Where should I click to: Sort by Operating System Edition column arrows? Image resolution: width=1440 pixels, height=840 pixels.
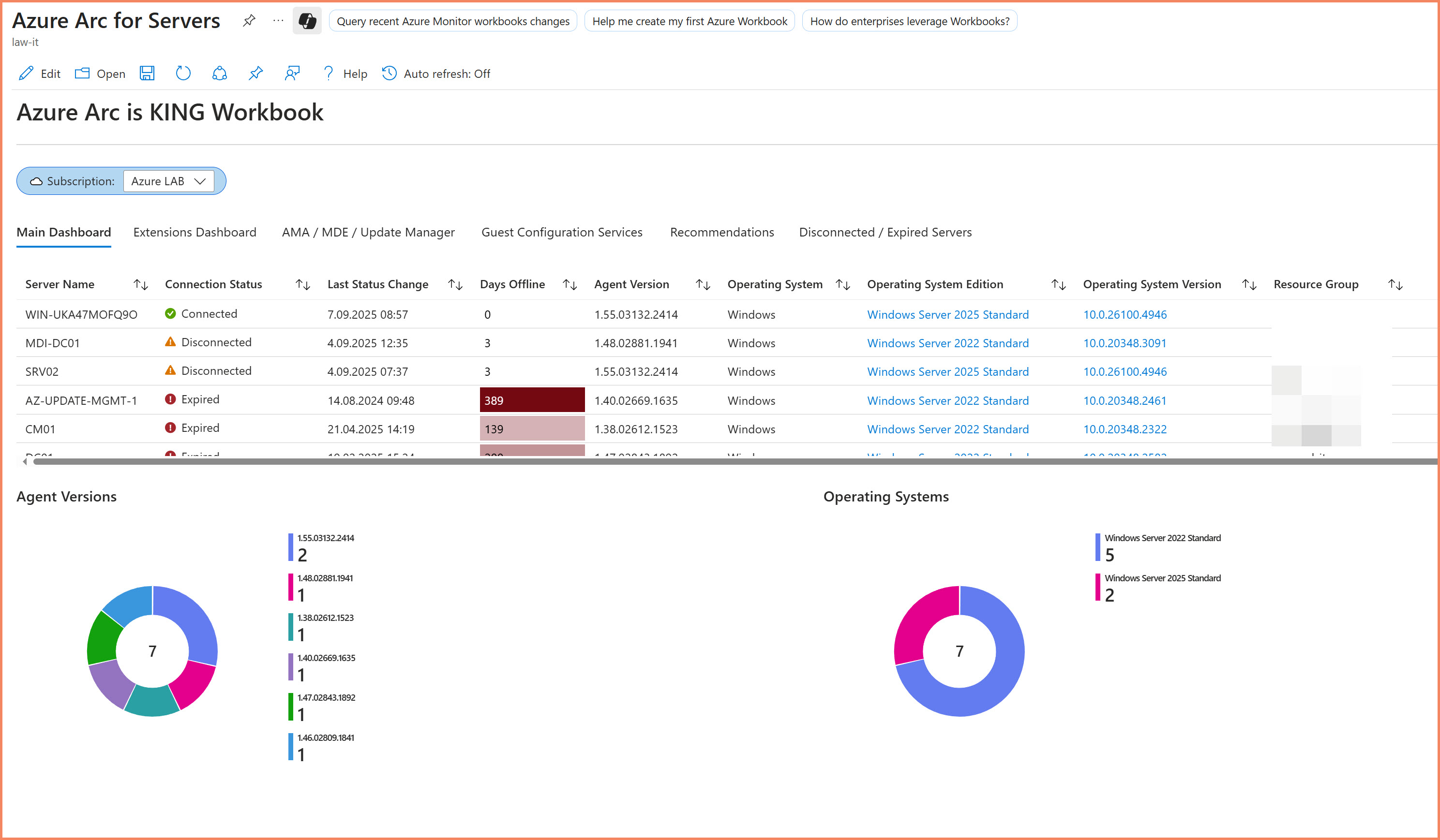click(1059, 284)
